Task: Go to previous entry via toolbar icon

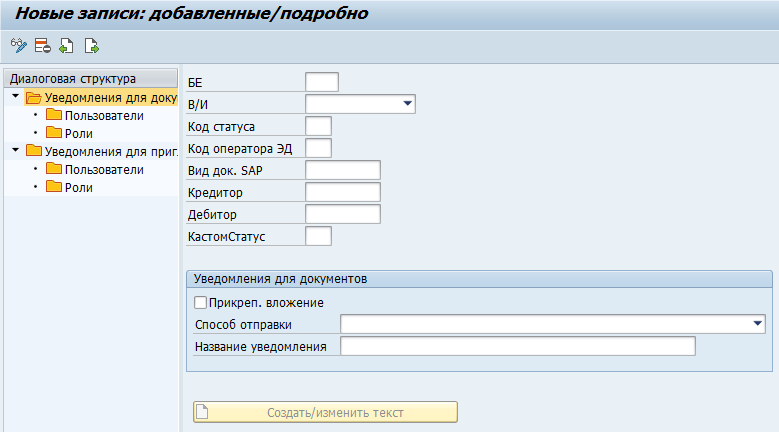Action: click(66, 45)
